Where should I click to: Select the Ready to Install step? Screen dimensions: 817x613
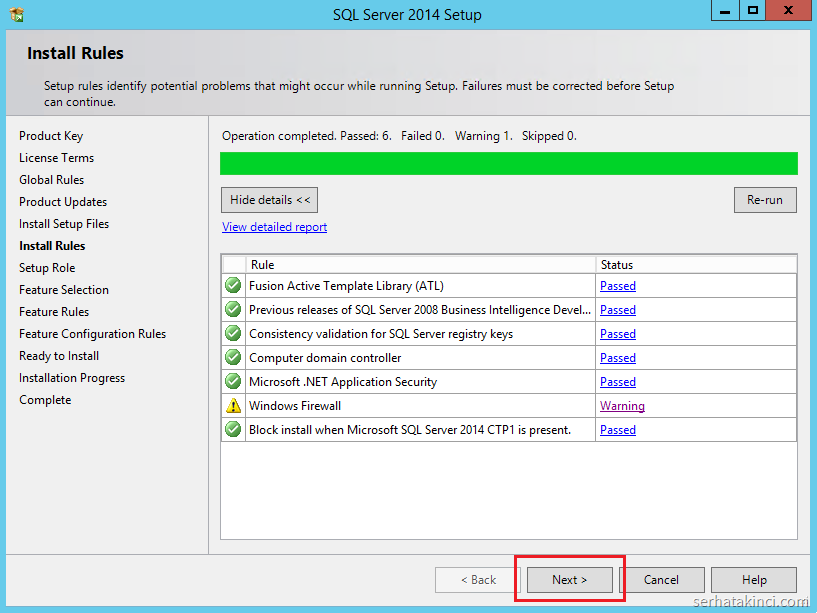coord(59,356)
